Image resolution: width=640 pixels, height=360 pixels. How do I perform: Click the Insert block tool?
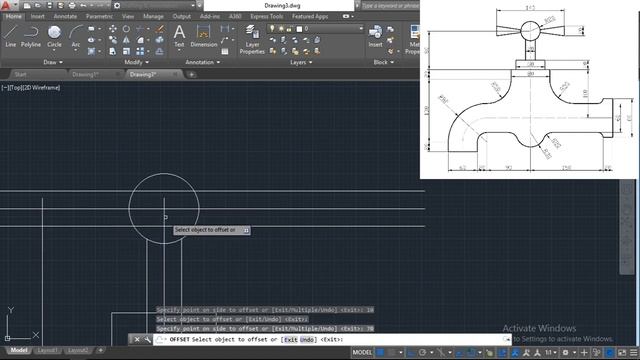click(375, 36)
